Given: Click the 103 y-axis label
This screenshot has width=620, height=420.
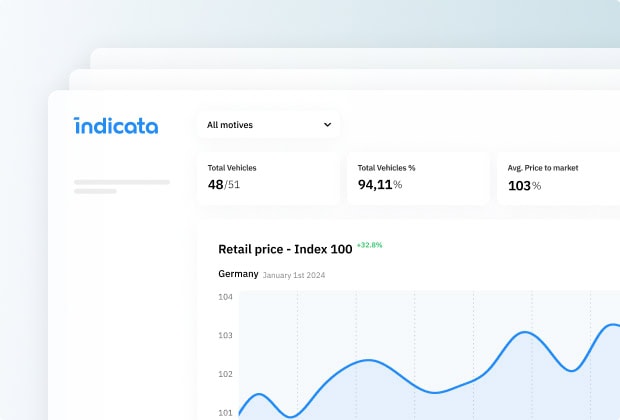Looking at the screenshot, I should pyautogui.click(x=225, y=336).
